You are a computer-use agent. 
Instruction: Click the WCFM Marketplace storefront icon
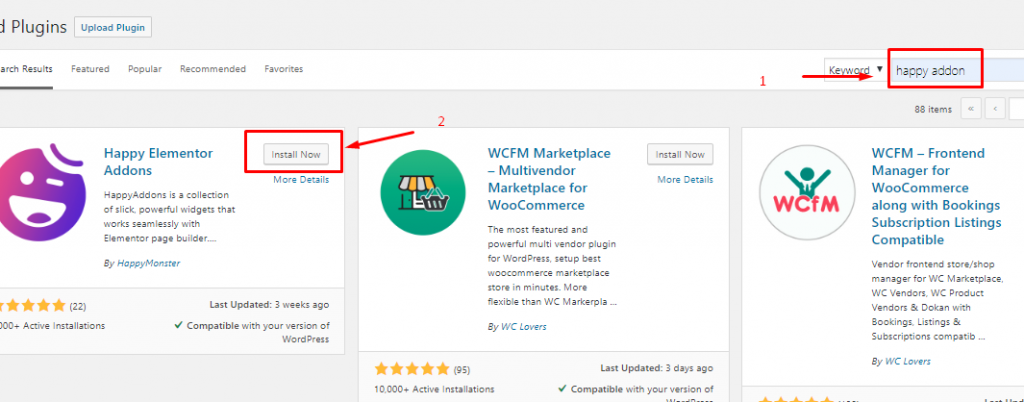(x=423, y=193)
